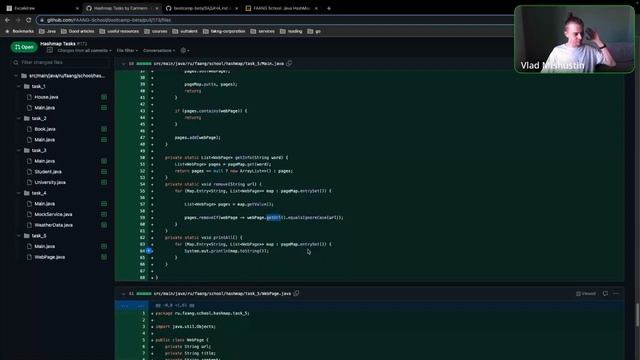This screenshot has height=360, width=640.
Task: Open WebPage.java in the file tree
Action: (49, 257)
